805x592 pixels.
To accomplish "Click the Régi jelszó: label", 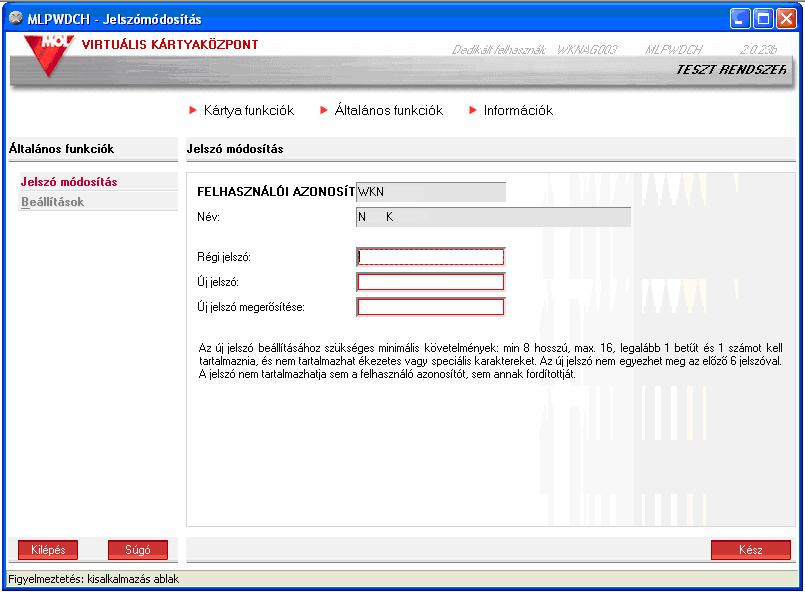I will tap(224, 257).
